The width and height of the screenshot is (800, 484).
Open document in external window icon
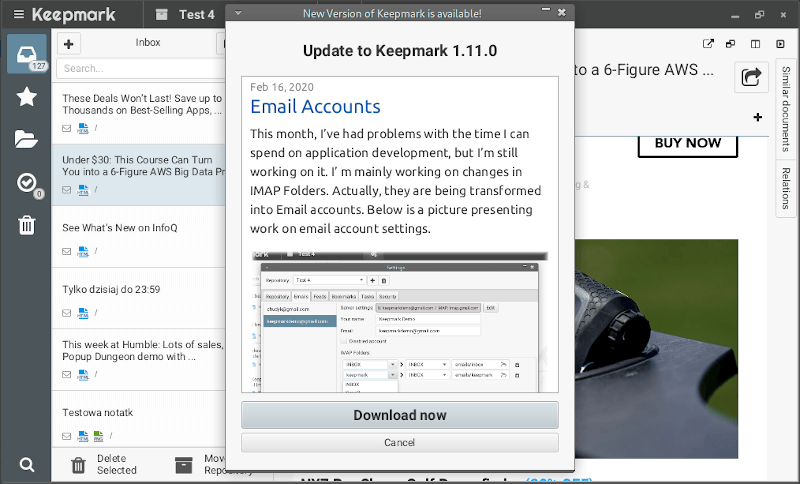pos(709,44)
